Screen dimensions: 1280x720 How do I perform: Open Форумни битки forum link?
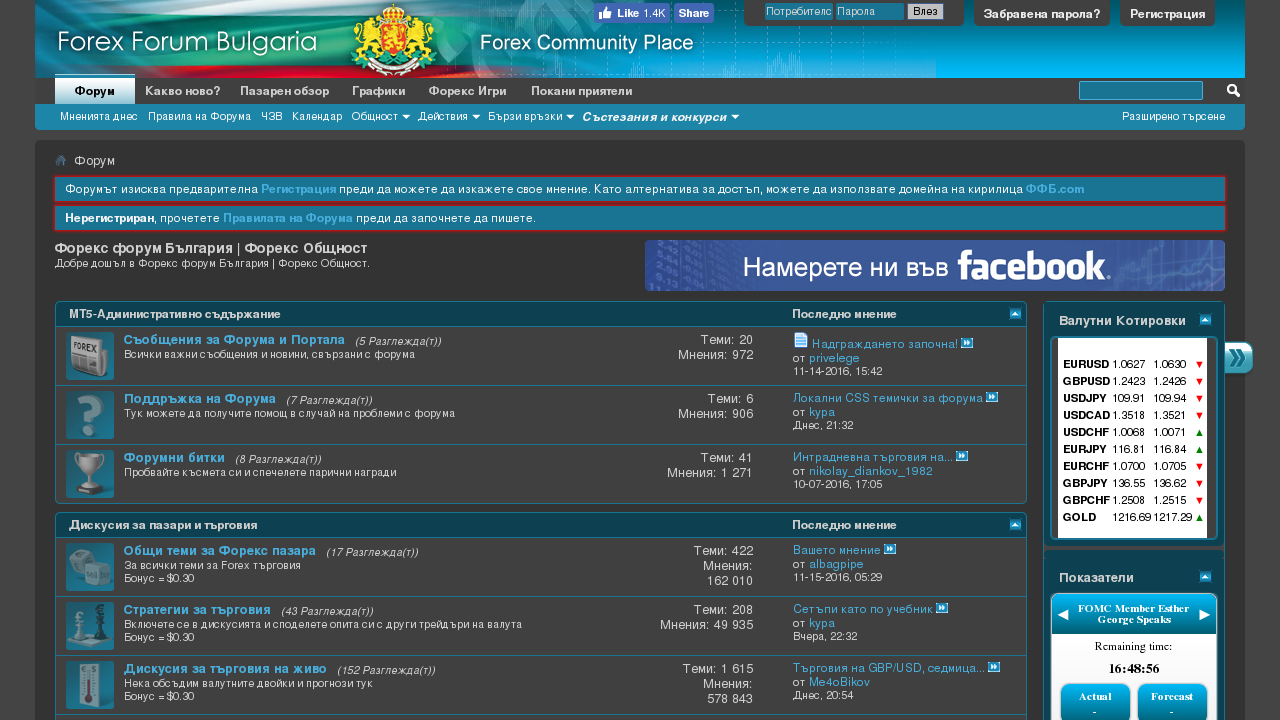click(x=174, y=457)
